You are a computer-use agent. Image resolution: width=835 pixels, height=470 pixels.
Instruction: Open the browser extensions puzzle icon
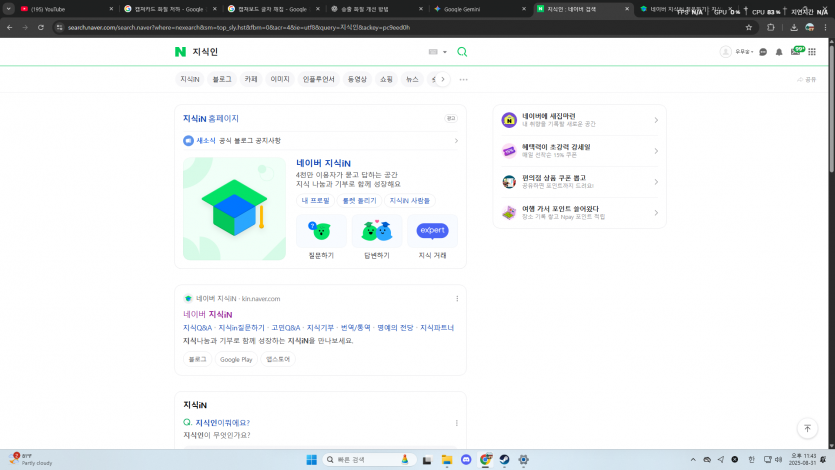pos(771,27)
